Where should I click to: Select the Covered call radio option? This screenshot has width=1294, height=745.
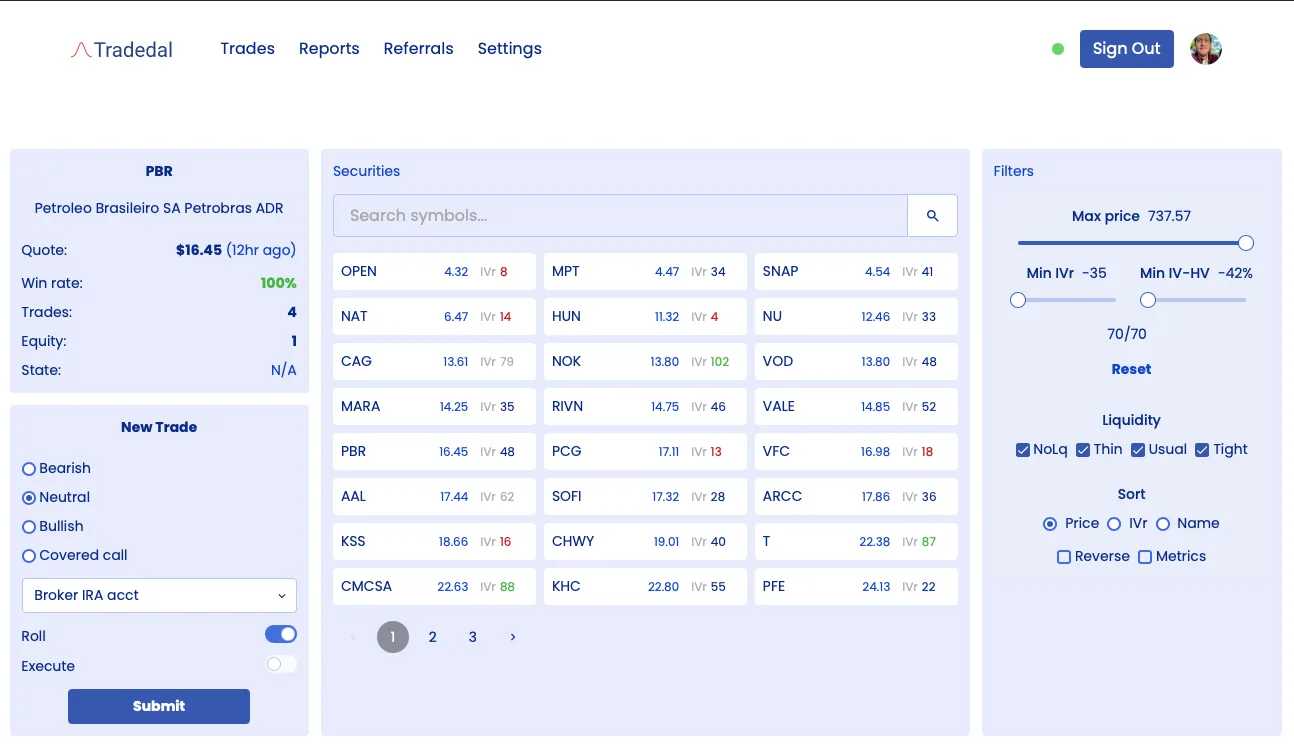pos(29,556)
